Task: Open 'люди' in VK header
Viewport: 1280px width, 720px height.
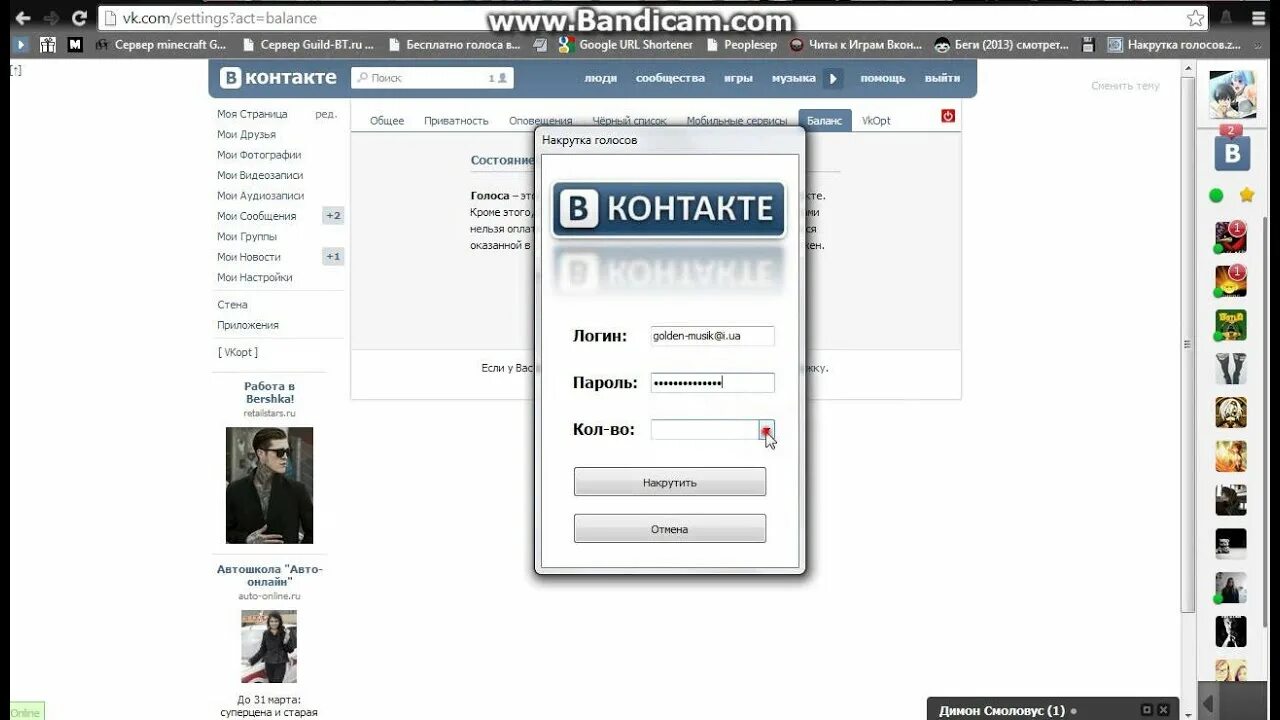Action: 600,78
